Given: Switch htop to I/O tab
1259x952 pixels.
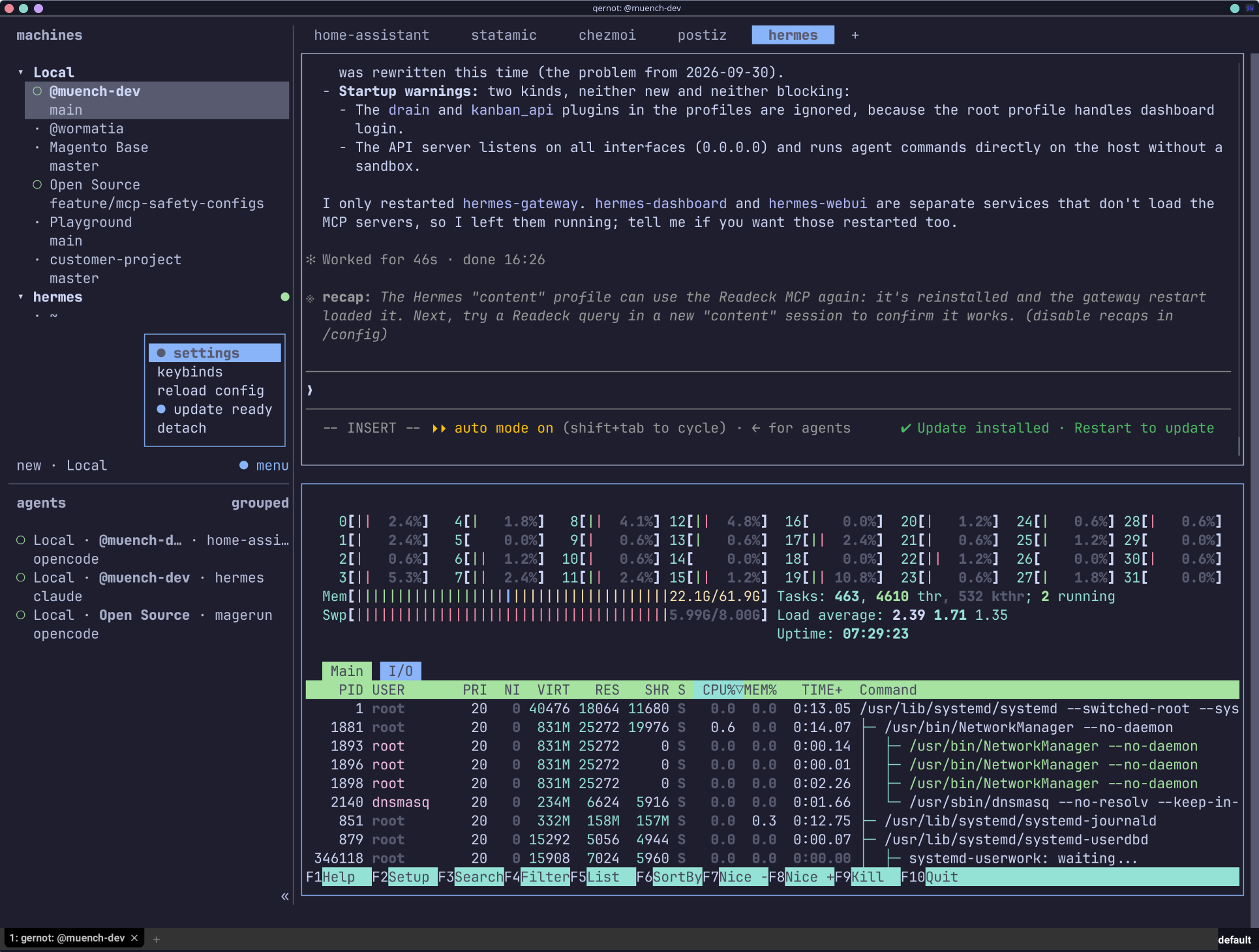Looking at the screenshot, I should (401, 671).
